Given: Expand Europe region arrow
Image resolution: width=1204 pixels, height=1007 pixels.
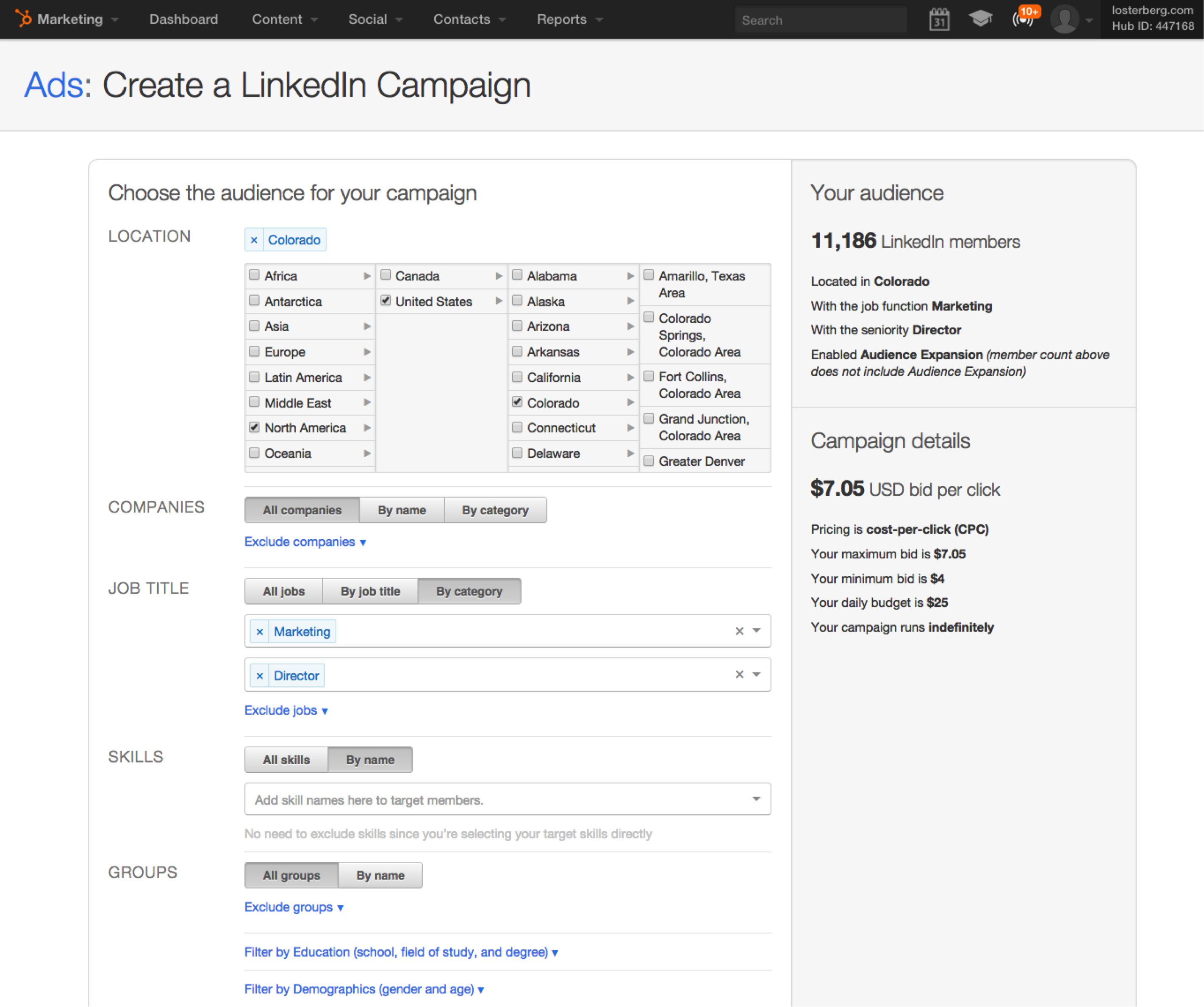Looking at the screenshot, I should coord(367,352).
